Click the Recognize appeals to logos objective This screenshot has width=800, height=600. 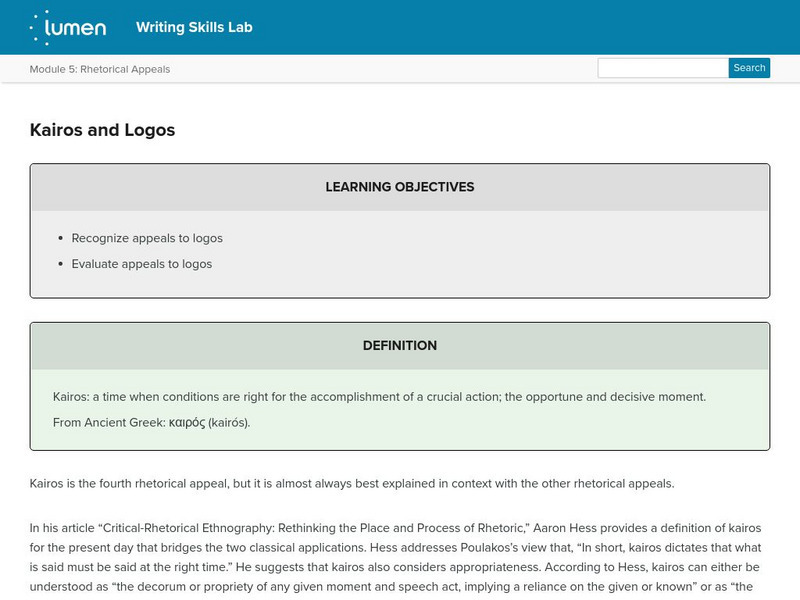coord(147,238)
